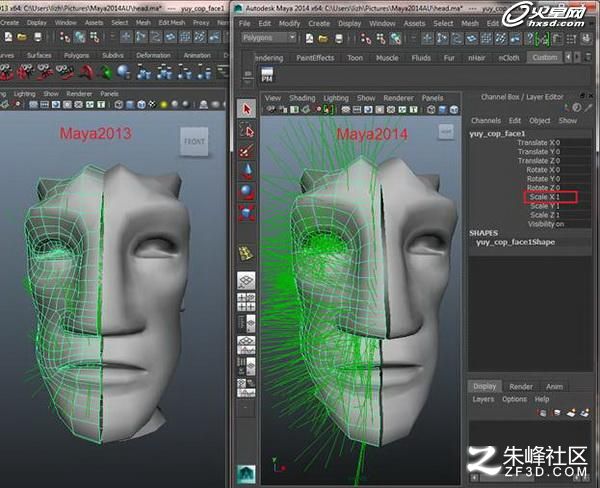Toggle Snap to curves in Maya 2014 status line

tap(442, 38)
